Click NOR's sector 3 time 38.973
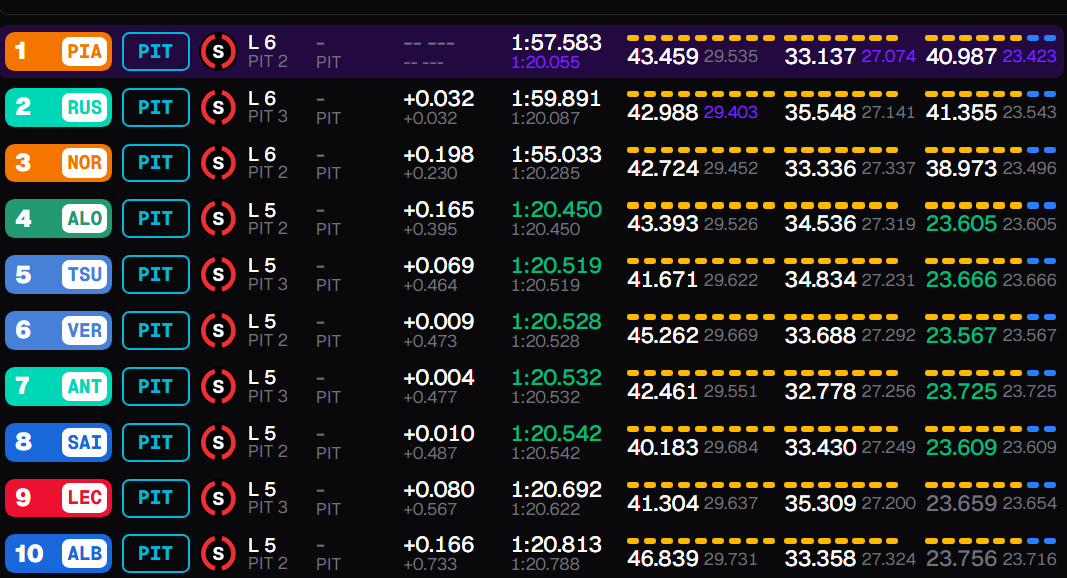Viewport: 1067px width, 578px height. (962, 168)
